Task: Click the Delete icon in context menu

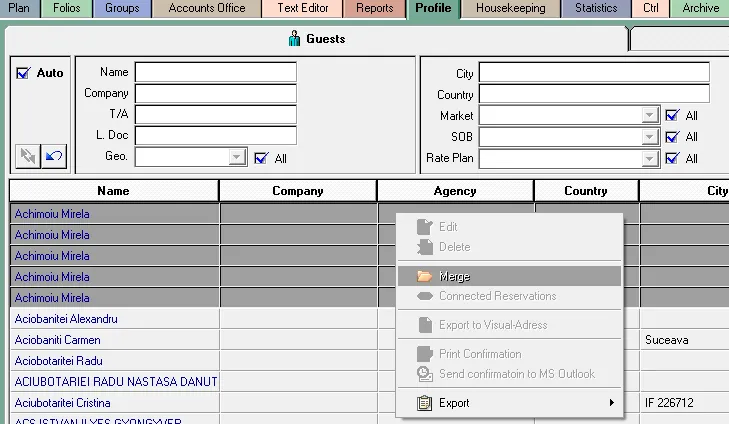Action: [x=424, y=247]
